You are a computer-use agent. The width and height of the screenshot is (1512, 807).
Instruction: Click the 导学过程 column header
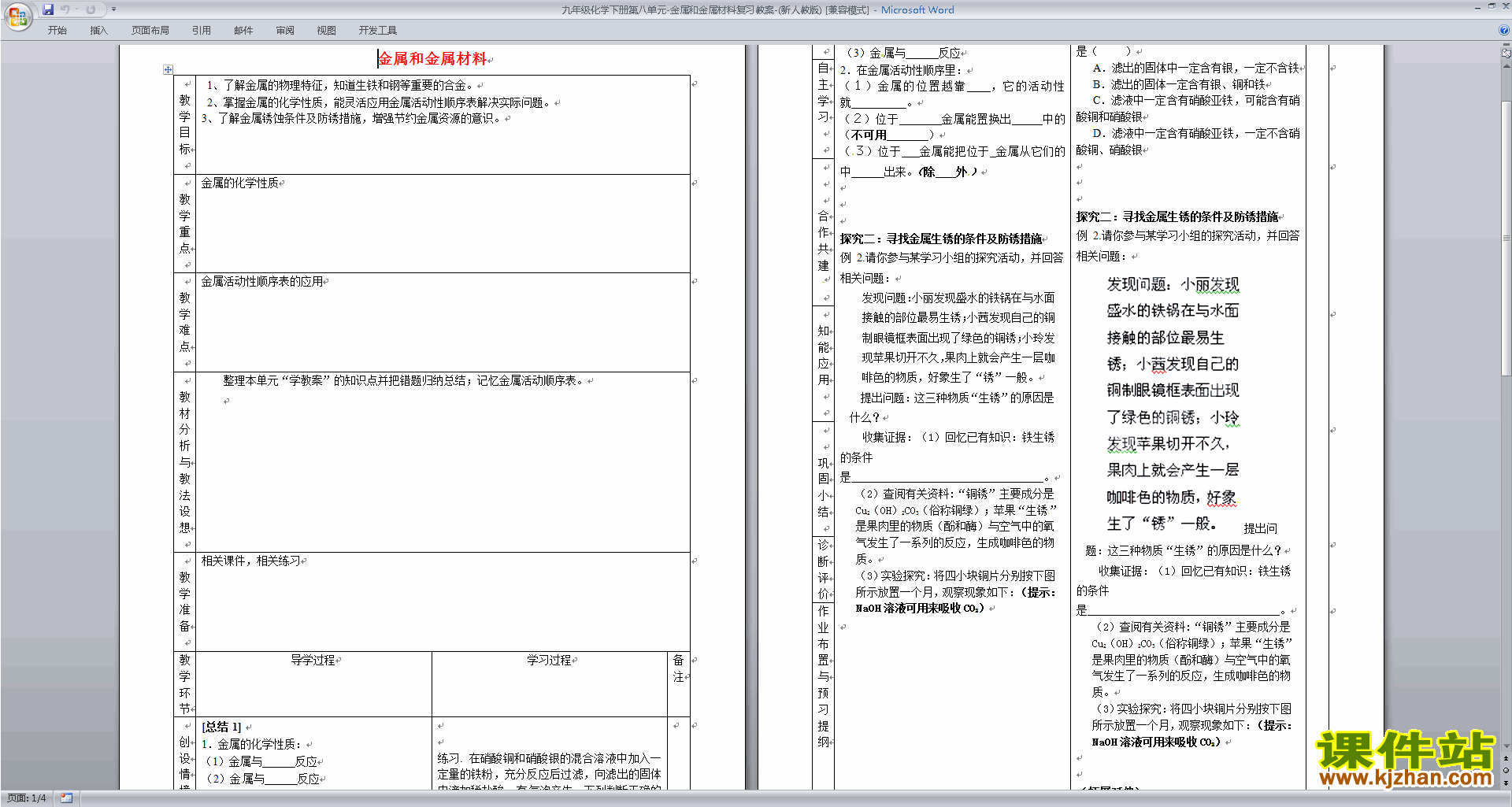click(x=313, y=660)
